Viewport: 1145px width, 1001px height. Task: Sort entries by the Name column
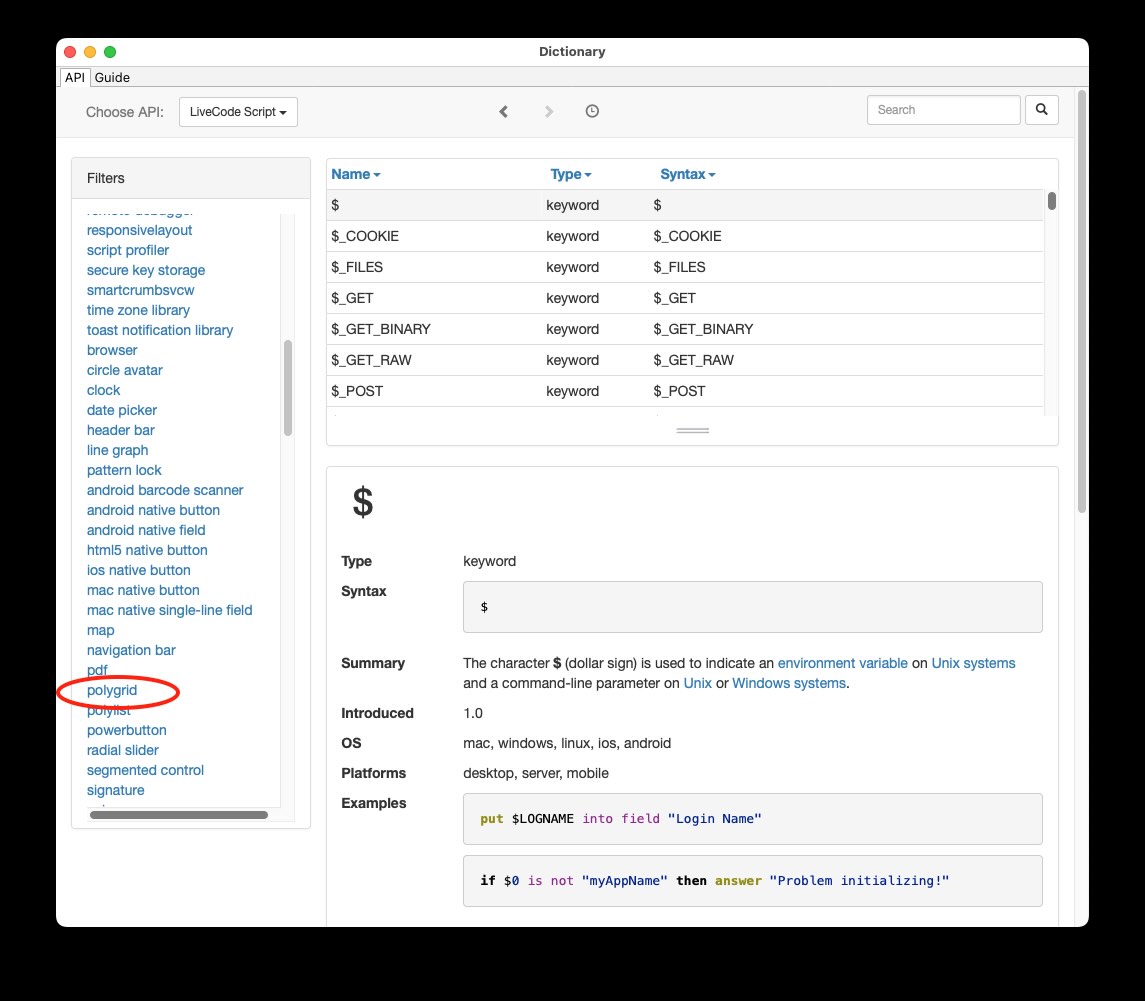point(355,174)
